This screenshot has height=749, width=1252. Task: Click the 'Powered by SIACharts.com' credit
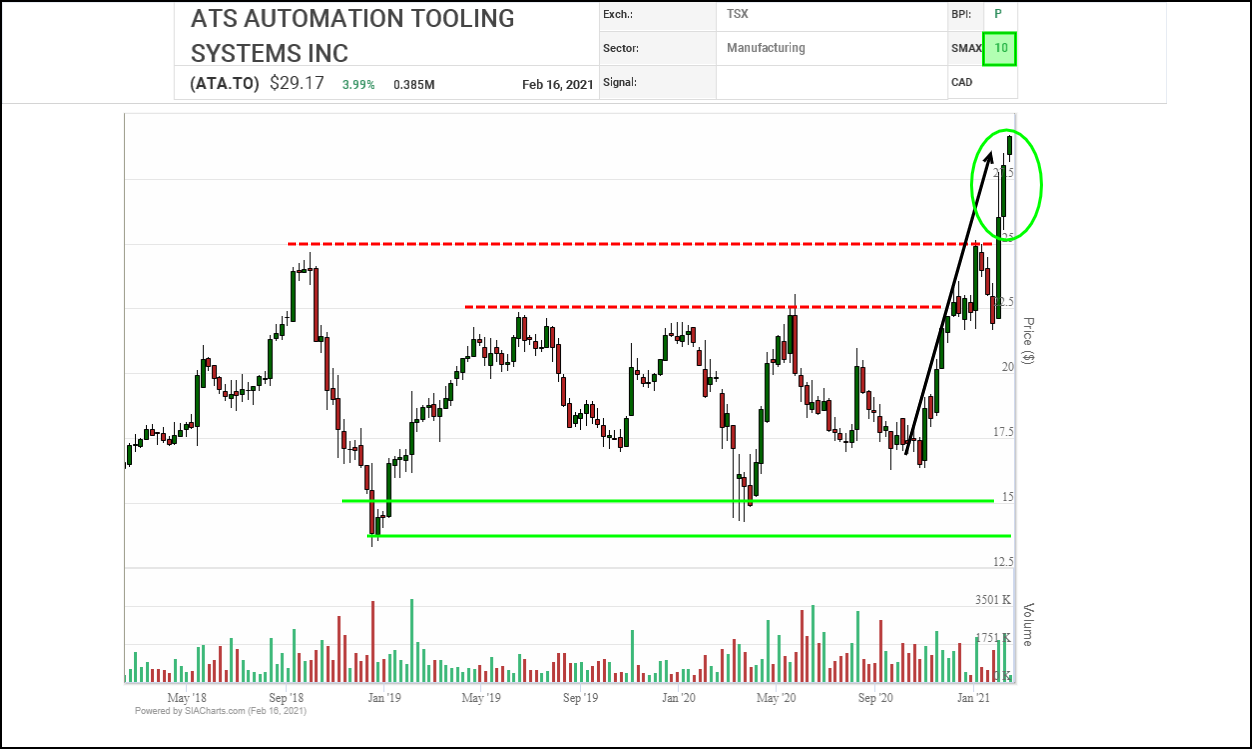tap(220, 711)
